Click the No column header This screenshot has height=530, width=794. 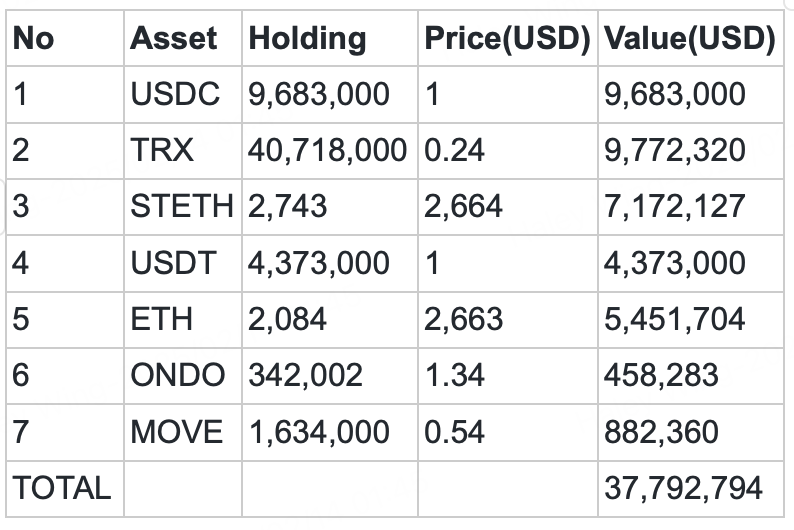pos(34,39)
